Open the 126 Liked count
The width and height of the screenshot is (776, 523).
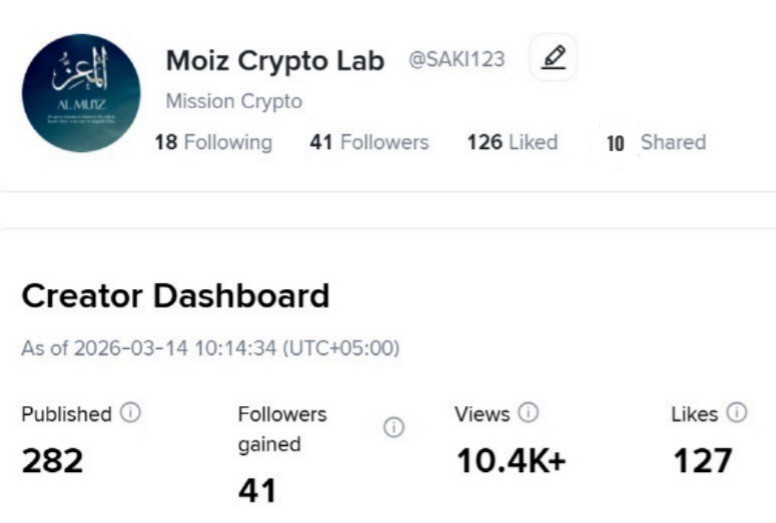pyautogui.click(x=512, y=142)
